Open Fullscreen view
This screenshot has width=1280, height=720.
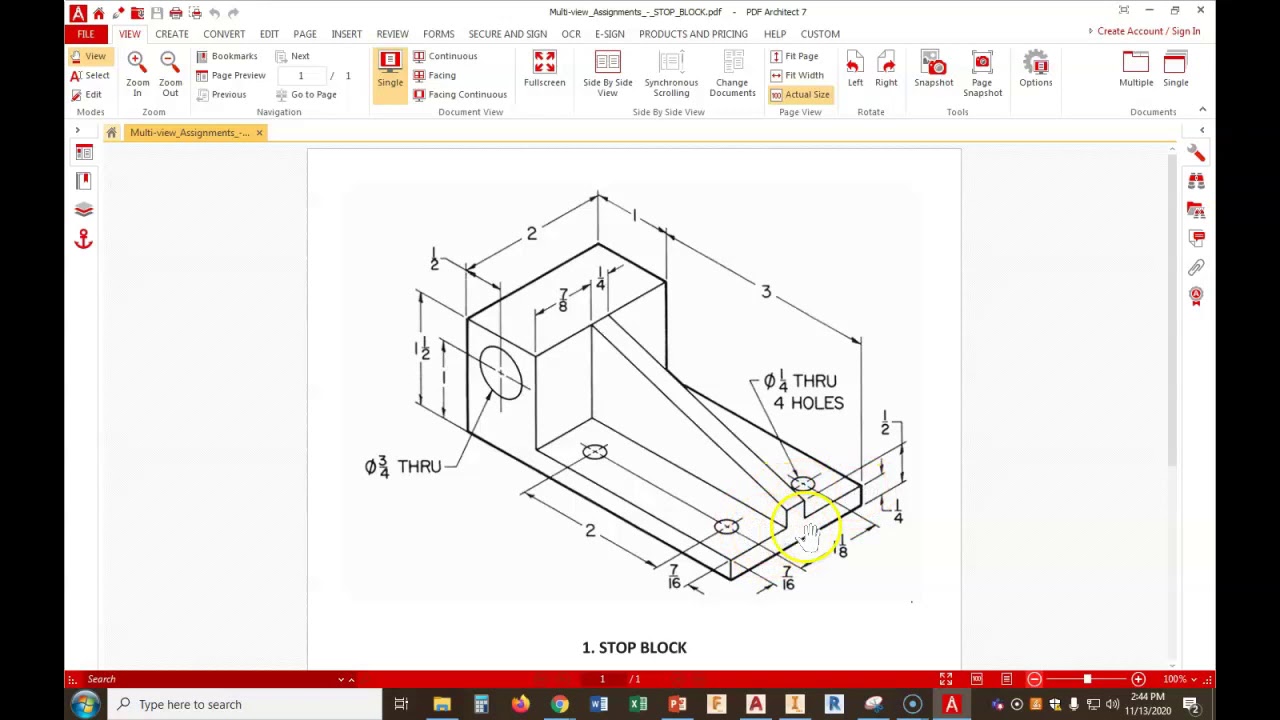coord(544,70)
